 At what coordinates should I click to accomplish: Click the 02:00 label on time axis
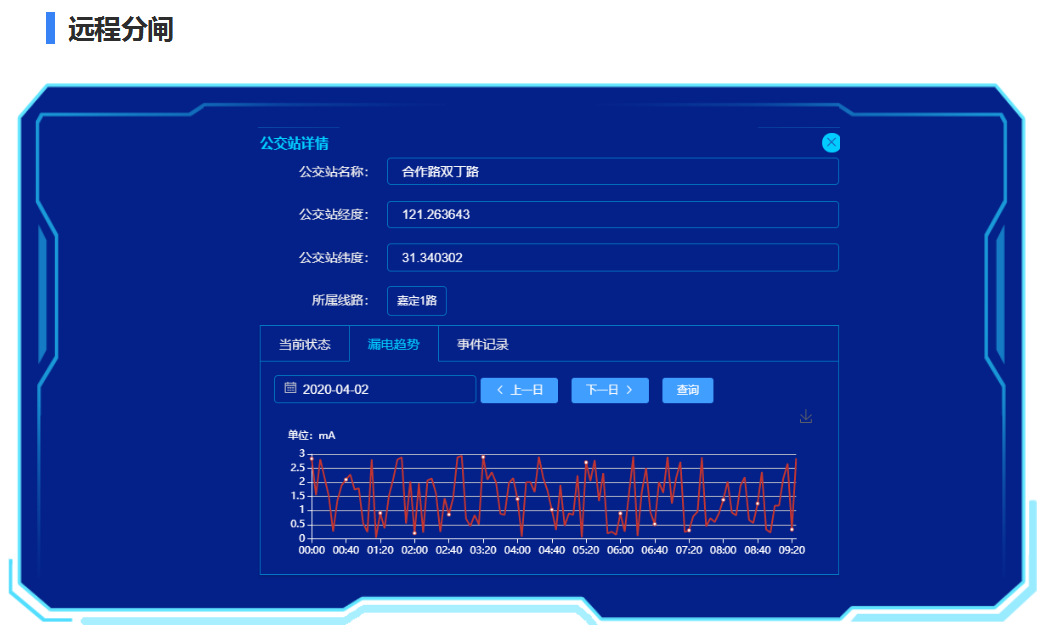click(x=414, y=549)
